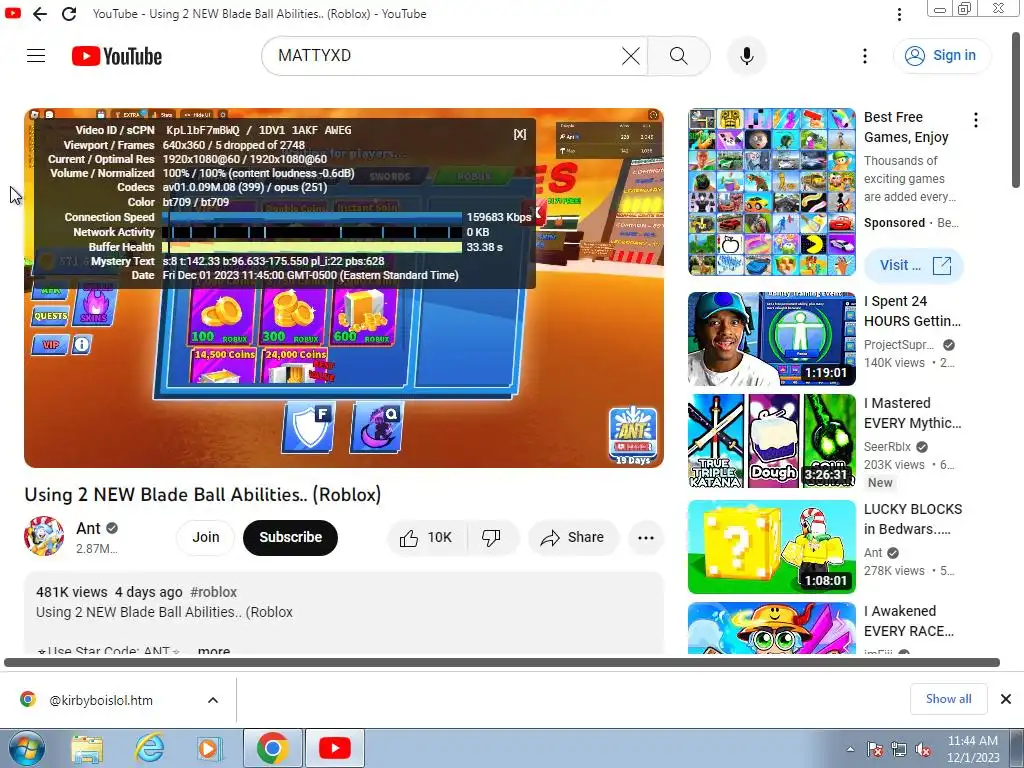Visit the sponsored games site

(913, 265)
